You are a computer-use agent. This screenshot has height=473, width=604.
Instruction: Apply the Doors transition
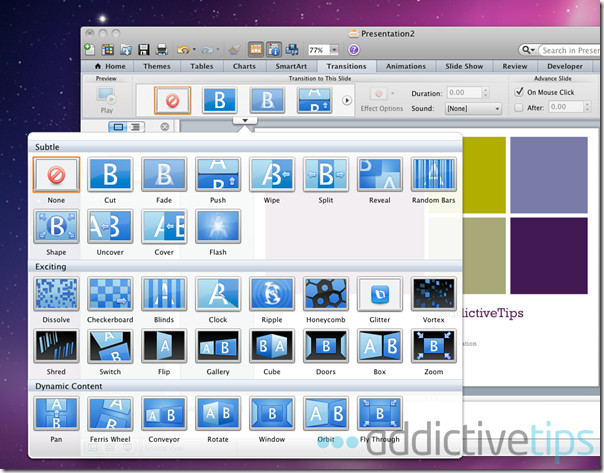point(326,346)
